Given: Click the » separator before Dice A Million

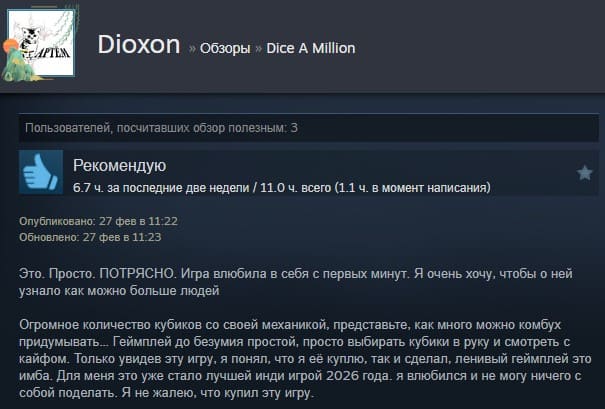Looking at the screenshot, I should [258, 49].
